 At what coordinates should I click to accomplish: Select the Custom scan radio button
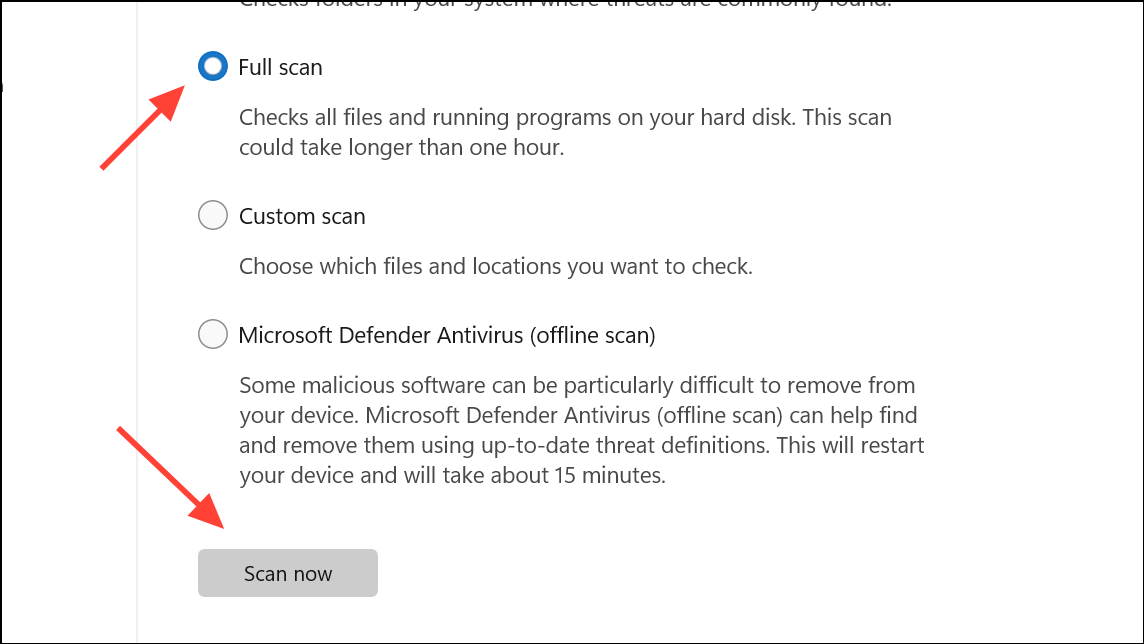pos(212,215)
